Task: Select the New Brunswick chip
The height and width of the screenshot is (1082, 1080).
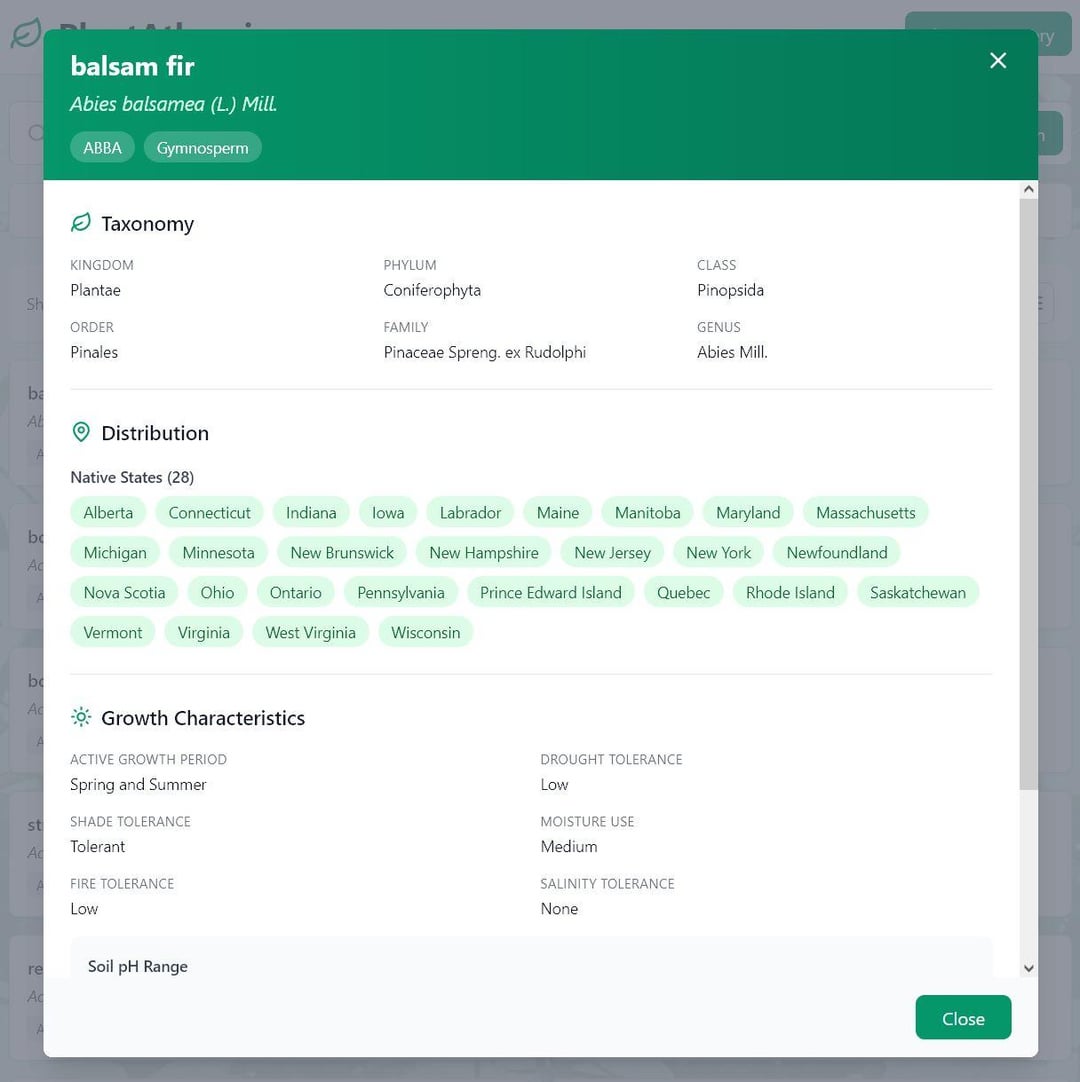Action: (342, 553)
